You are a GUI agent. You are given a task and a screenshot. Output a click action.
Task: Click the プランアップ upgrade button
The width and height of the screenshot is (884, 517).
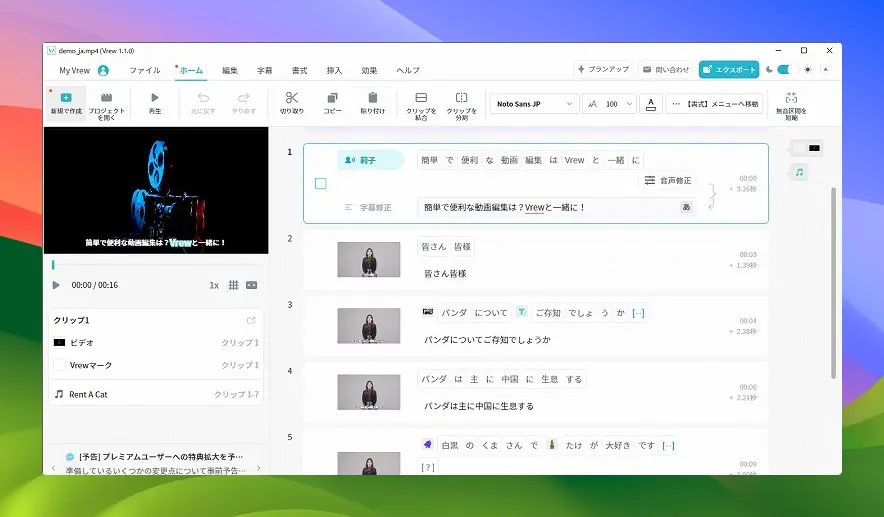pos(603,69)
